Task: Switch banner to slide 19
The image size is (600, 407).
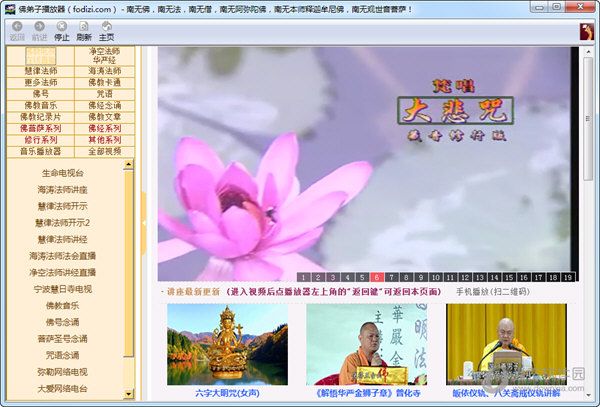Action: 568,277
